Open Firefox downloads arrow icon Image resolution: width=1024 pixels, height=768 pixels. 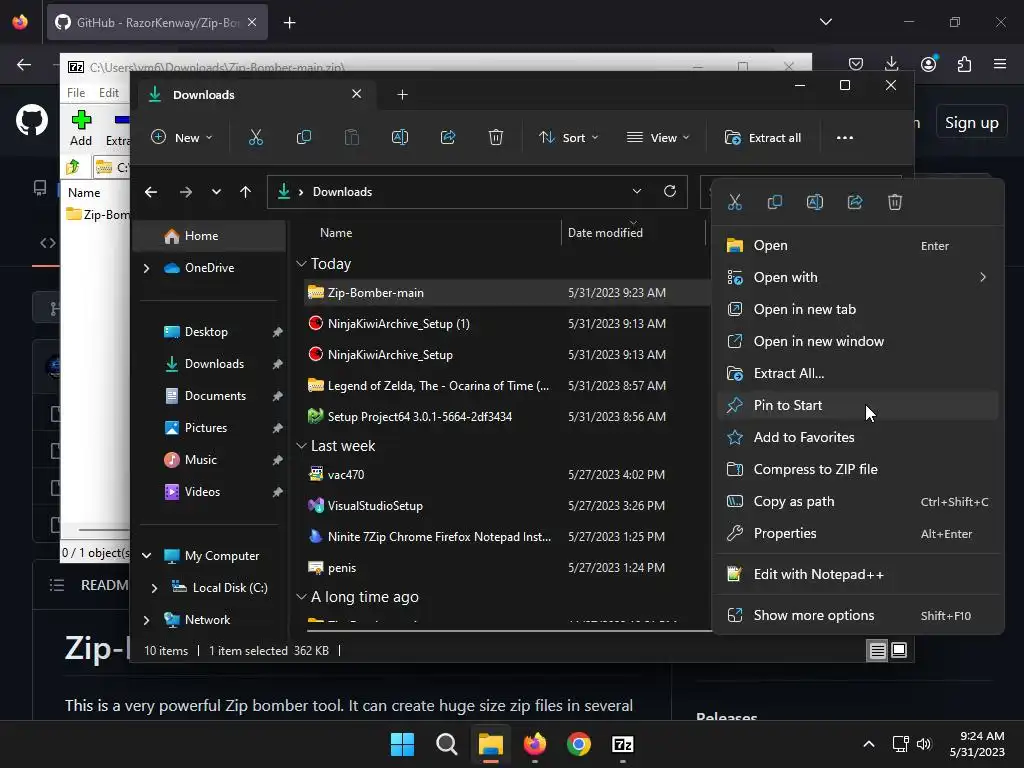[891, 63]
